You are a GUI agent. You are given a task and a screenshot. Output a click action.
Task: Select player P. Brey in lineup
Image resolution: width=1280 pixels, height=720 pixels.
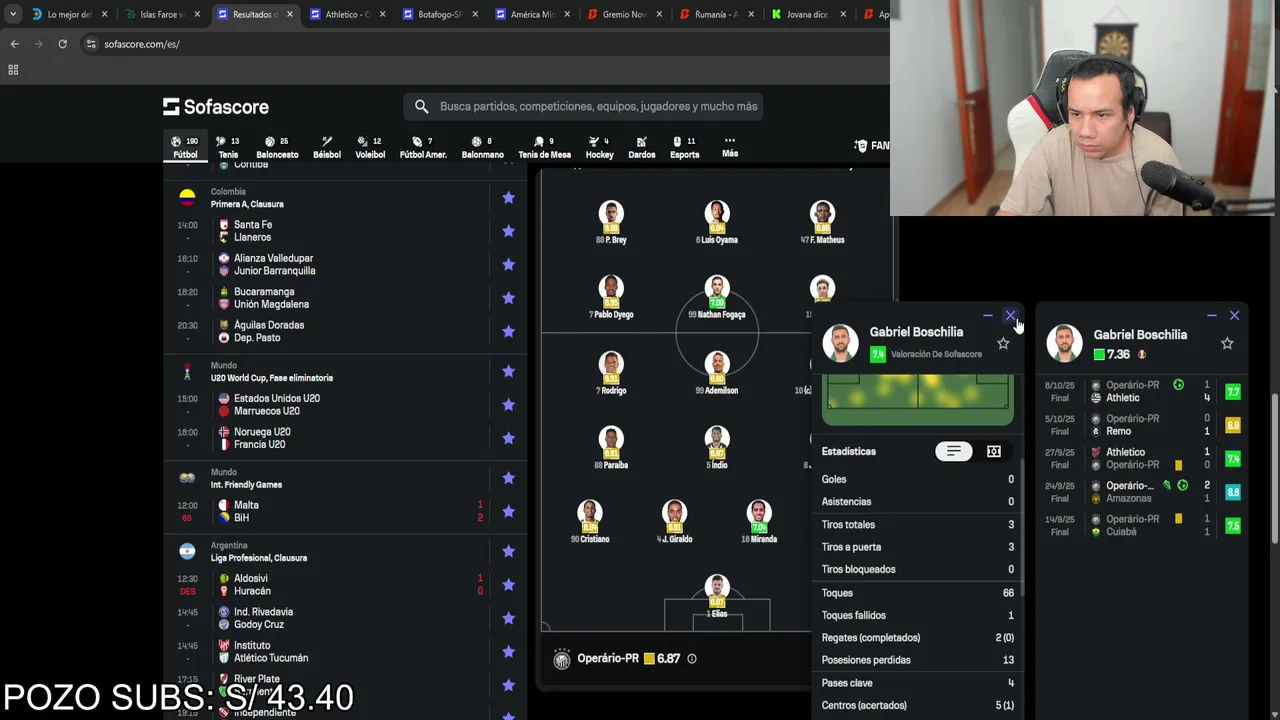[611, 222]
